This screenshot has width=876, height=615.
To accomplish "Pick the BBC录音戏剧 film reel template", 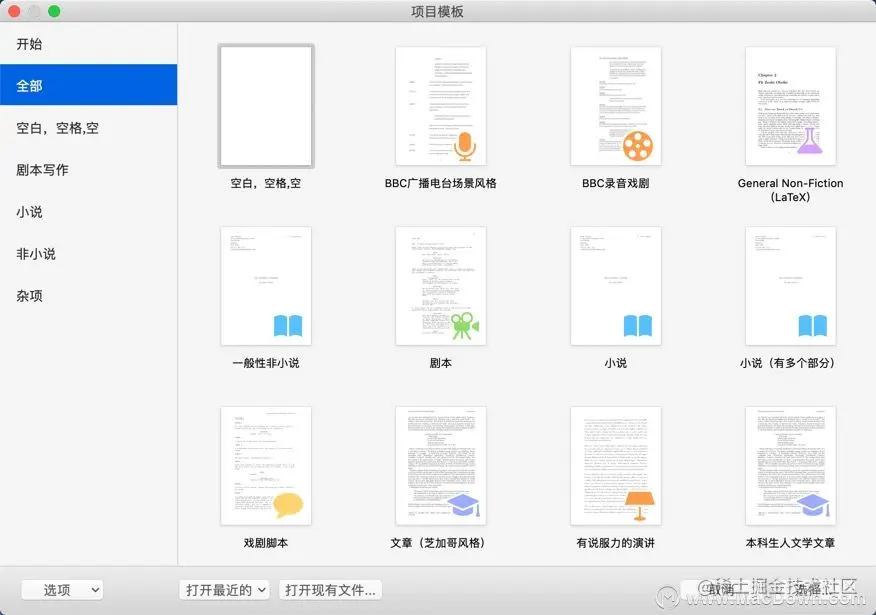I will 616,106.
